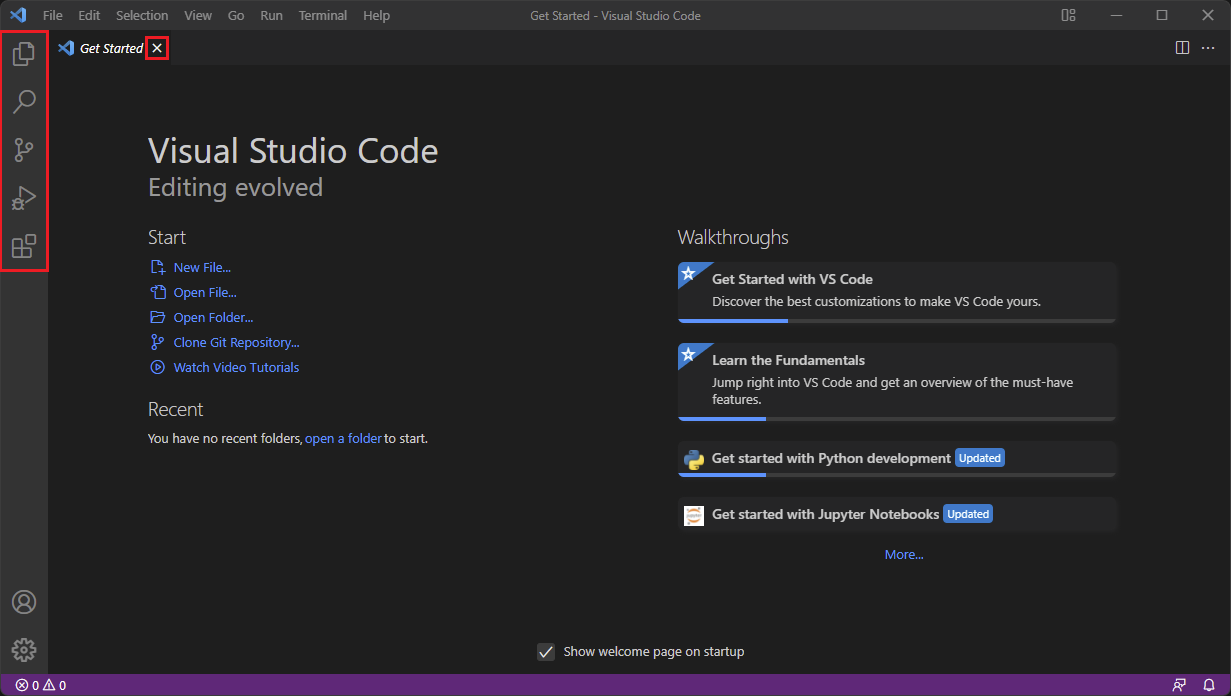Show more walkthroughs via More... link
This screenshot has width=1231, height=696.
pyautogui.click(x=904, y=555)
